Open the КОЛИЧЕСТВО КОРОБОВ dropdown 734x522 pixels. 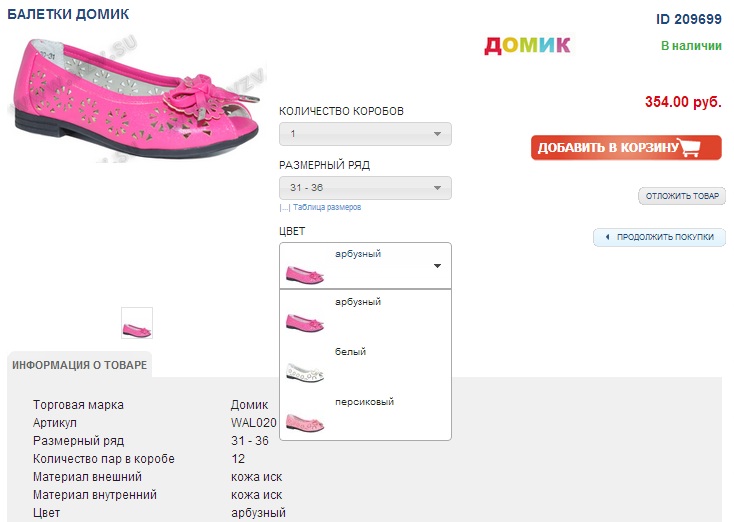pyautogui.click(x=365, y=134)
